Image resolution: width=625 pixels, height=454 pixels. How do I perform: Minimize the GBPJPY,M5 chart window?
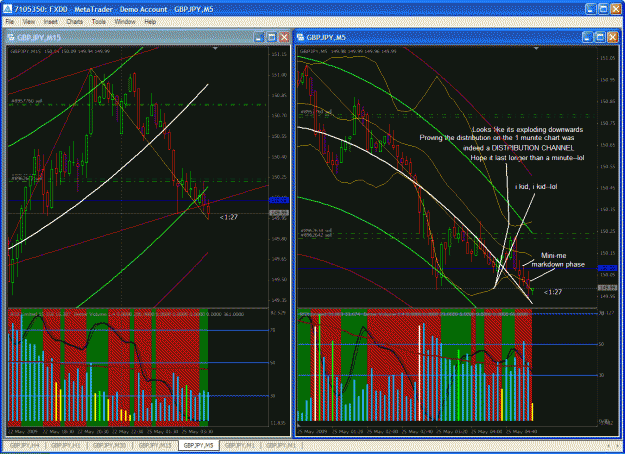click(587, 37)
